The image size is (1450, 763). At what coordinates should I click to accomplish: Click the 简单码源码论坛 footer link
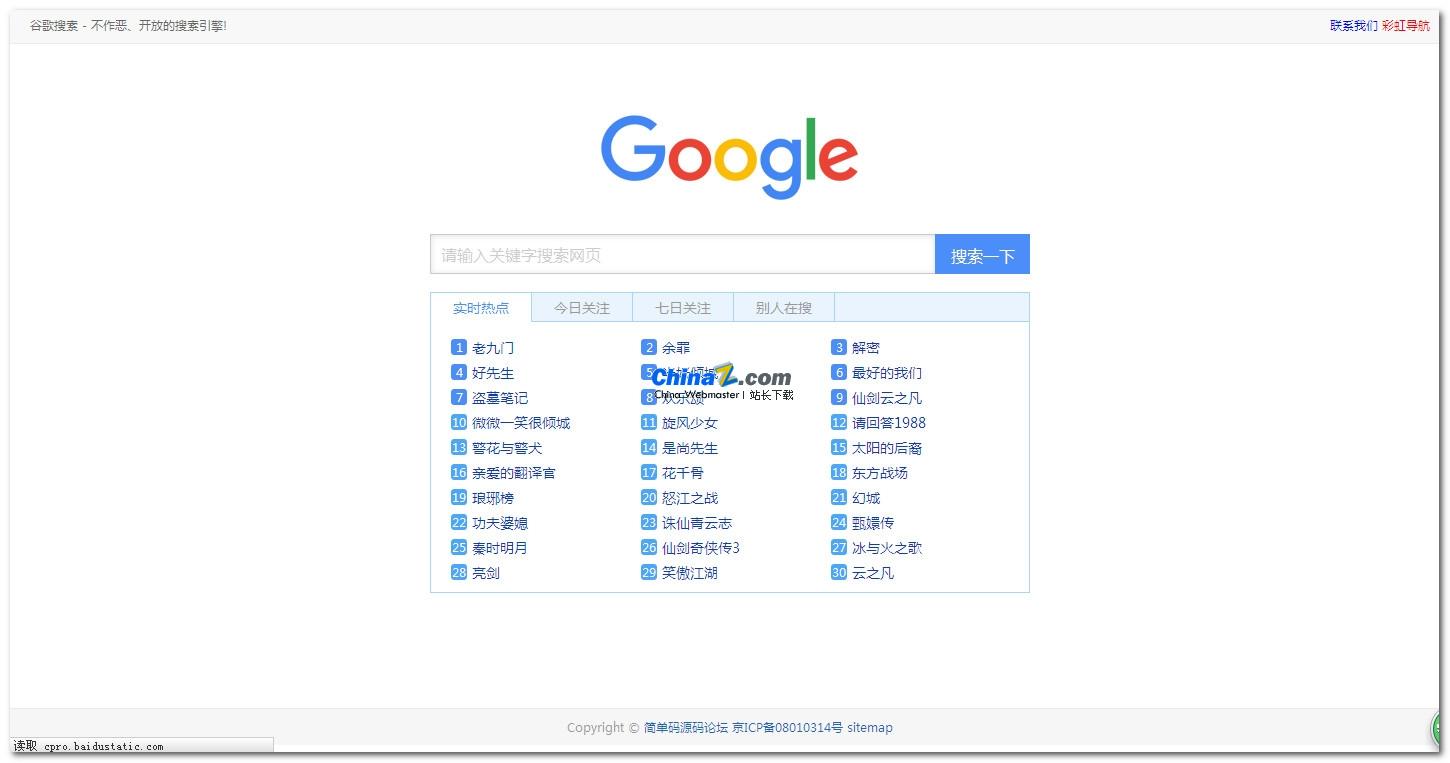(686, 728)
